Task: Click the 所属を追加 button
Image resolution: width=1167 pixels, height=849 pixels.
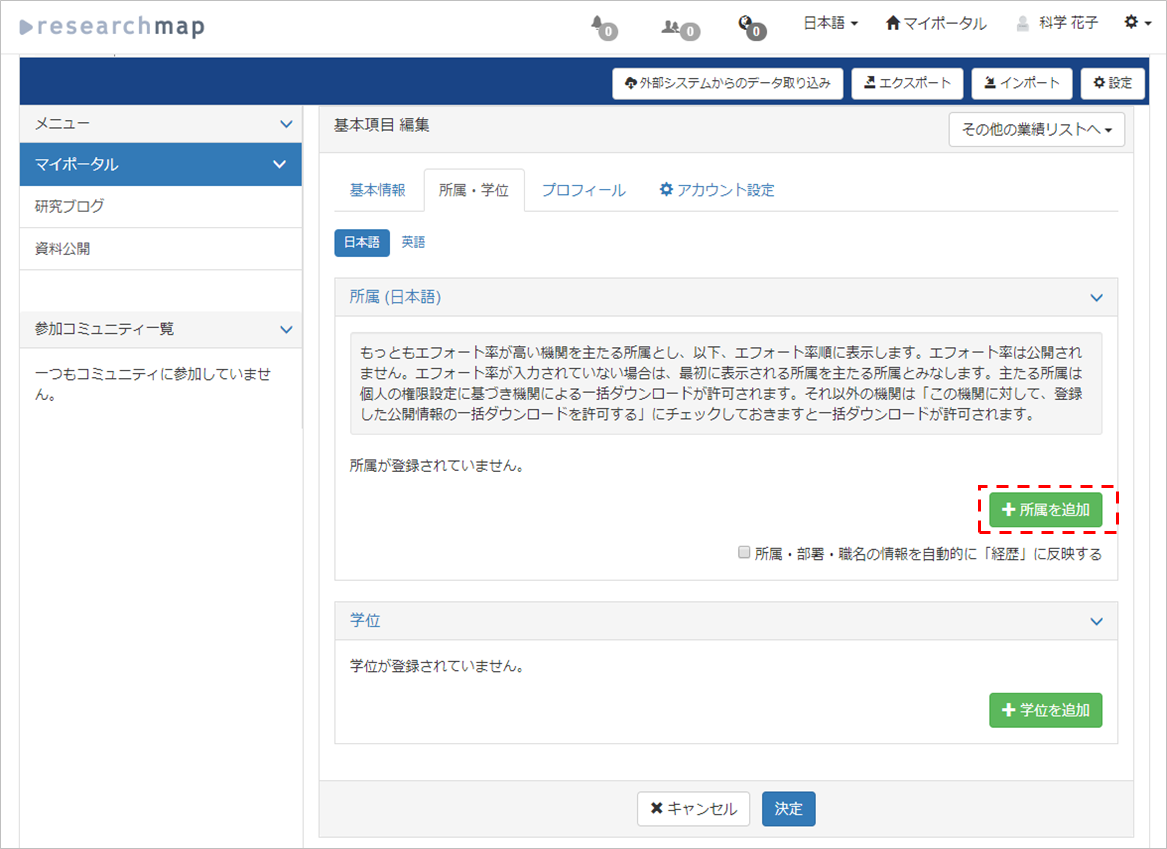Action: click(1046, 510)
